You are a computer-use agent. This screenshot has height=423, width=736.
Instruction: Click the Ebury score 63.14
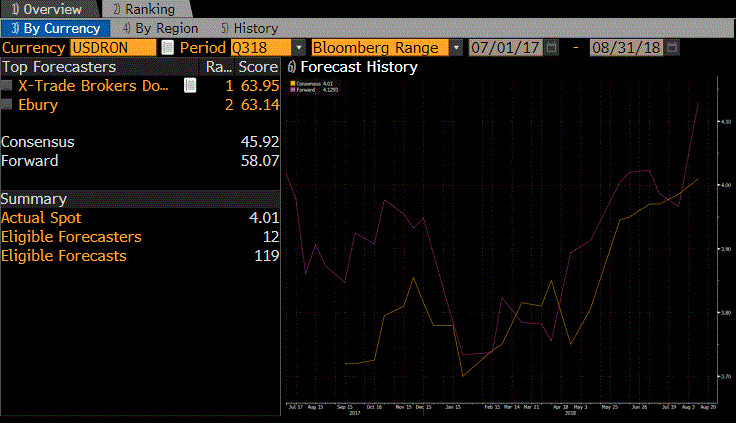[260, 104]
